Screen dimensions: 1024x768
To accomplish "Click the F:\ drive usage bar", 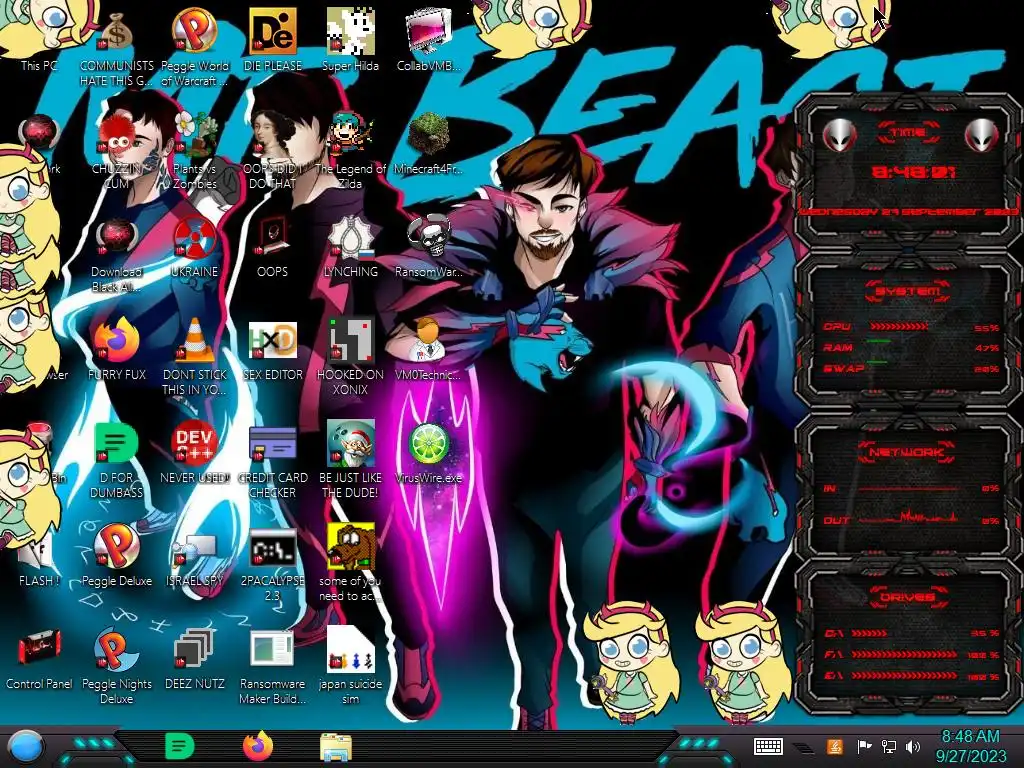I will click(904, 654).
